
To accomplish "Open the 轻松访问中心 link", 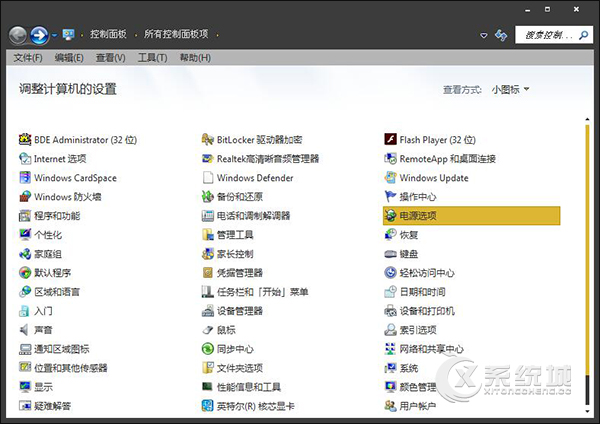I will point(427,273).
